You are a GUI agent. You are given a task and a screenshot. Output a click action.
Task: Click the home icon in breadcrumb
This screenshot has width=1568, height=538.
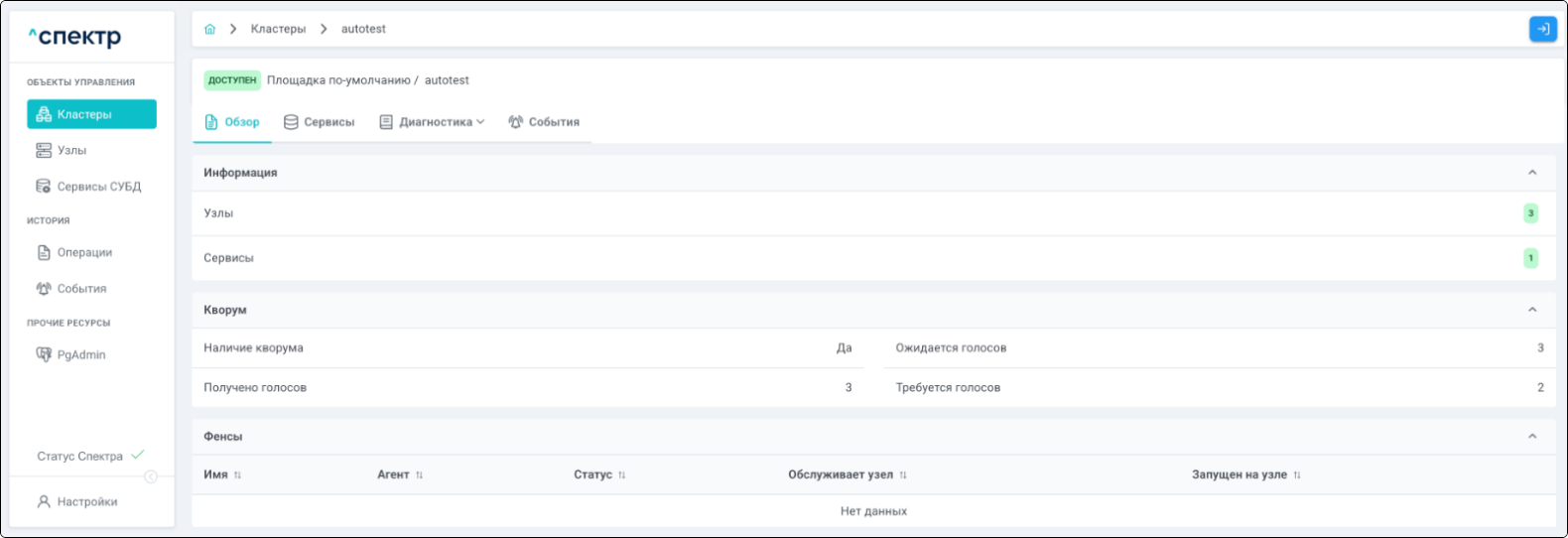point(209,30)
